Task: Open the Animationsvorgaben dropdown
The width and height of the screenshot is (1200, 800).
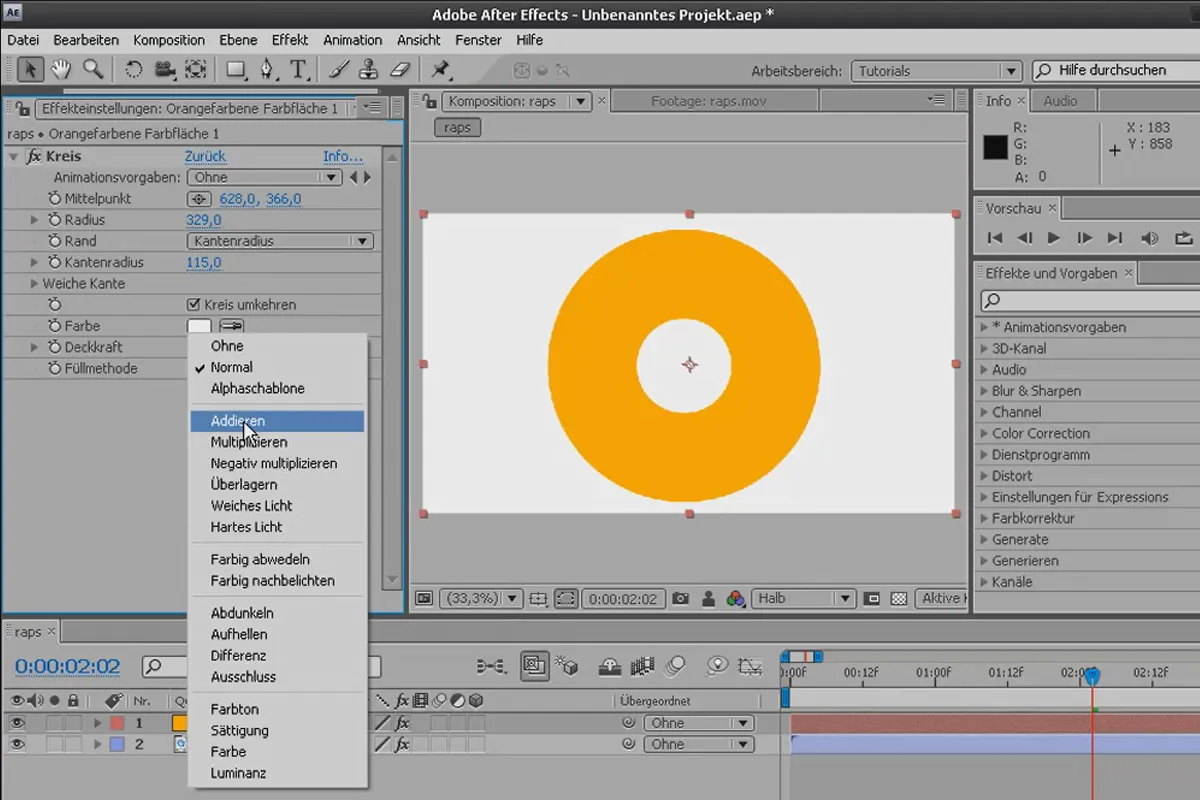Action: 264,177
